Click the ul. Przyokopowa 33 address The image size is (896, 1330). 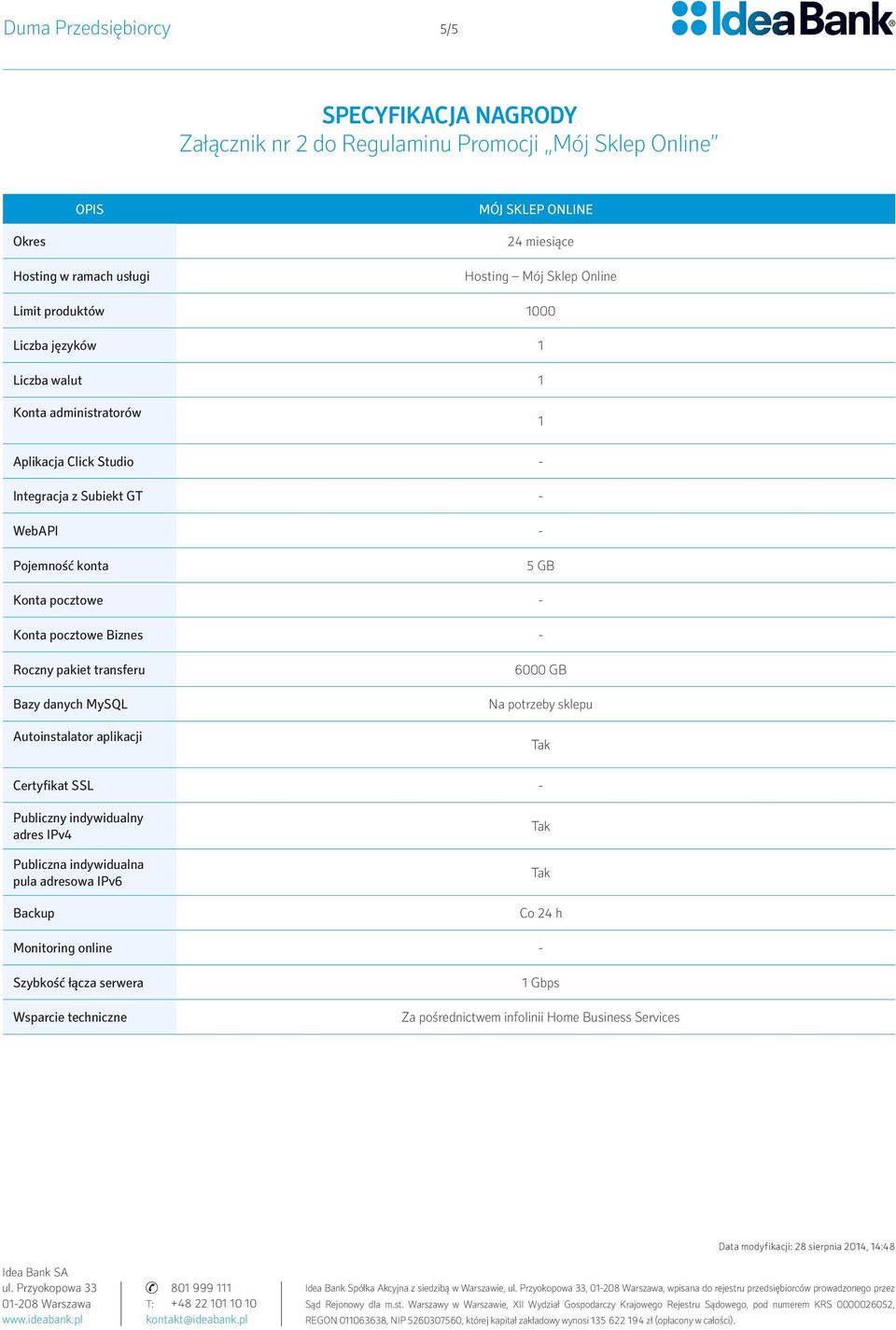click(x=49, y=1288)
